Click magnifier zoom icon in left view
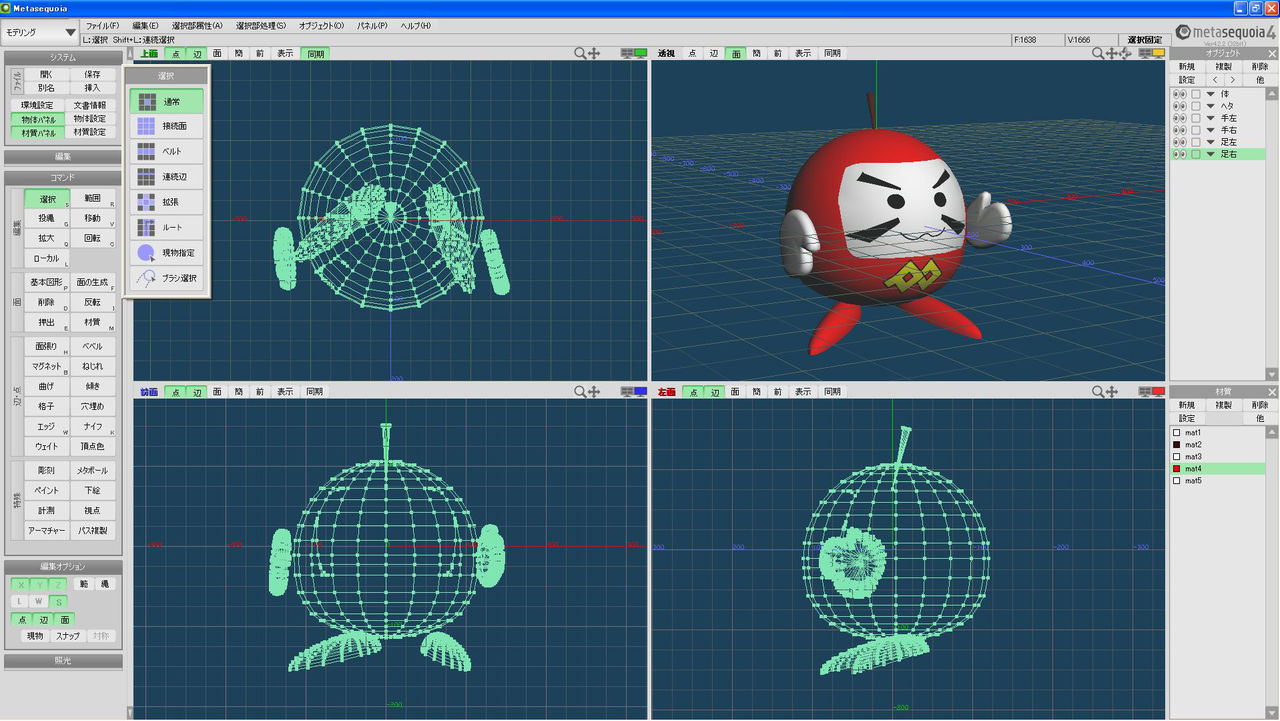This screenshot has height=721, width=1280. 1098,392
